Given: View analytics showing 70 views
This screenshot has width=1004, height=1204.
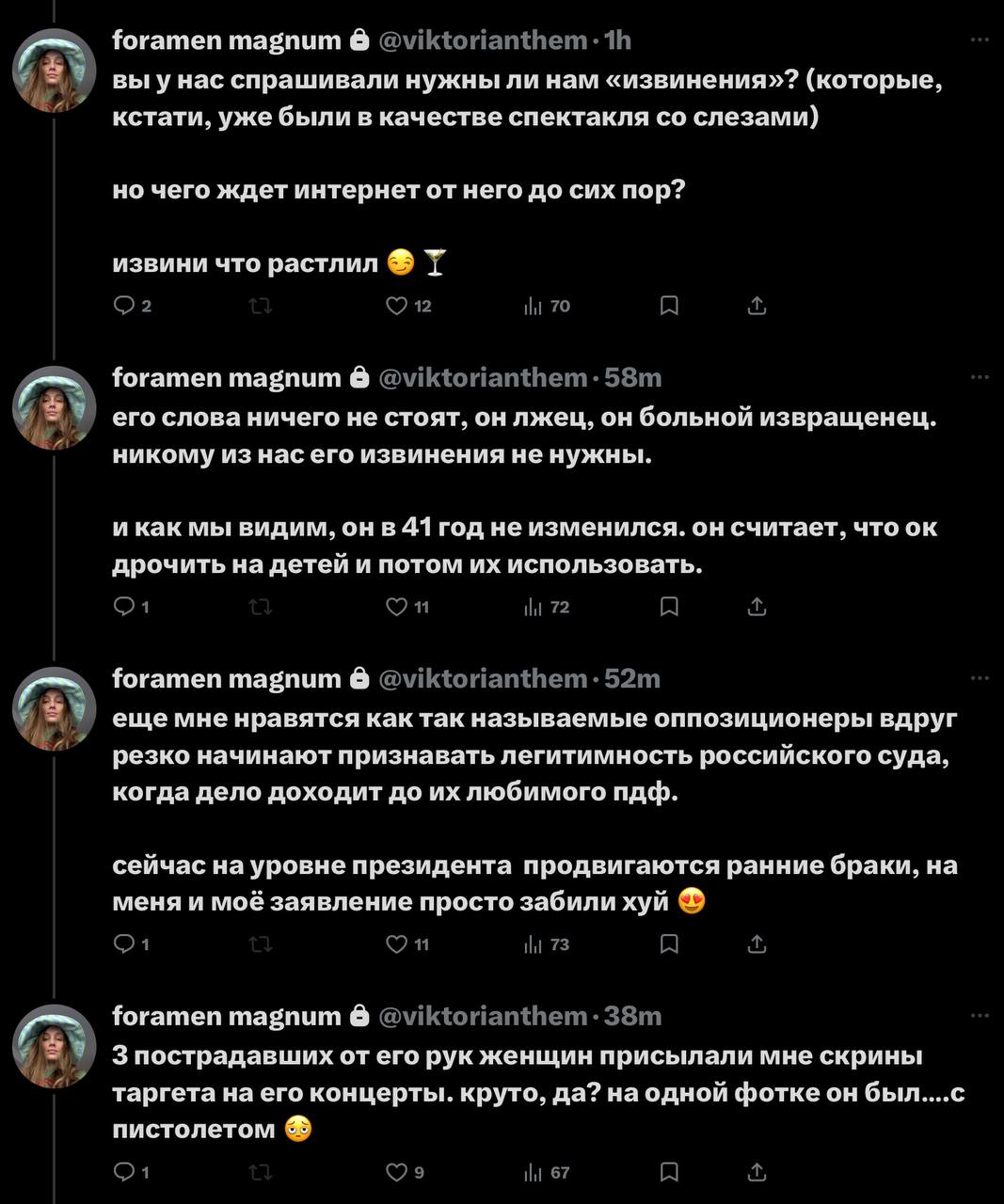Looking at the screenshot, I should point(547,306).
